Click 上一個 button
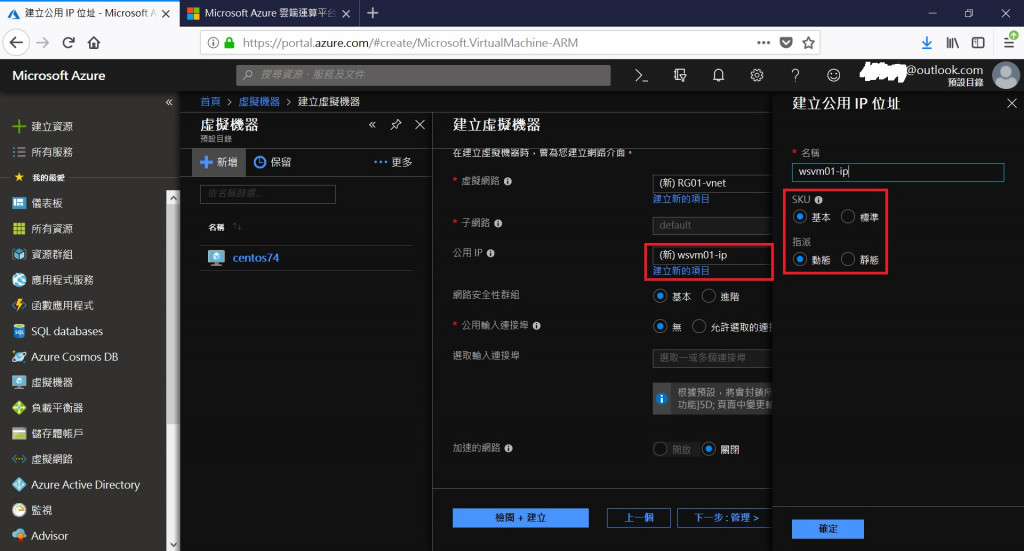This screenshot has width=1024, height=551. 639,518
